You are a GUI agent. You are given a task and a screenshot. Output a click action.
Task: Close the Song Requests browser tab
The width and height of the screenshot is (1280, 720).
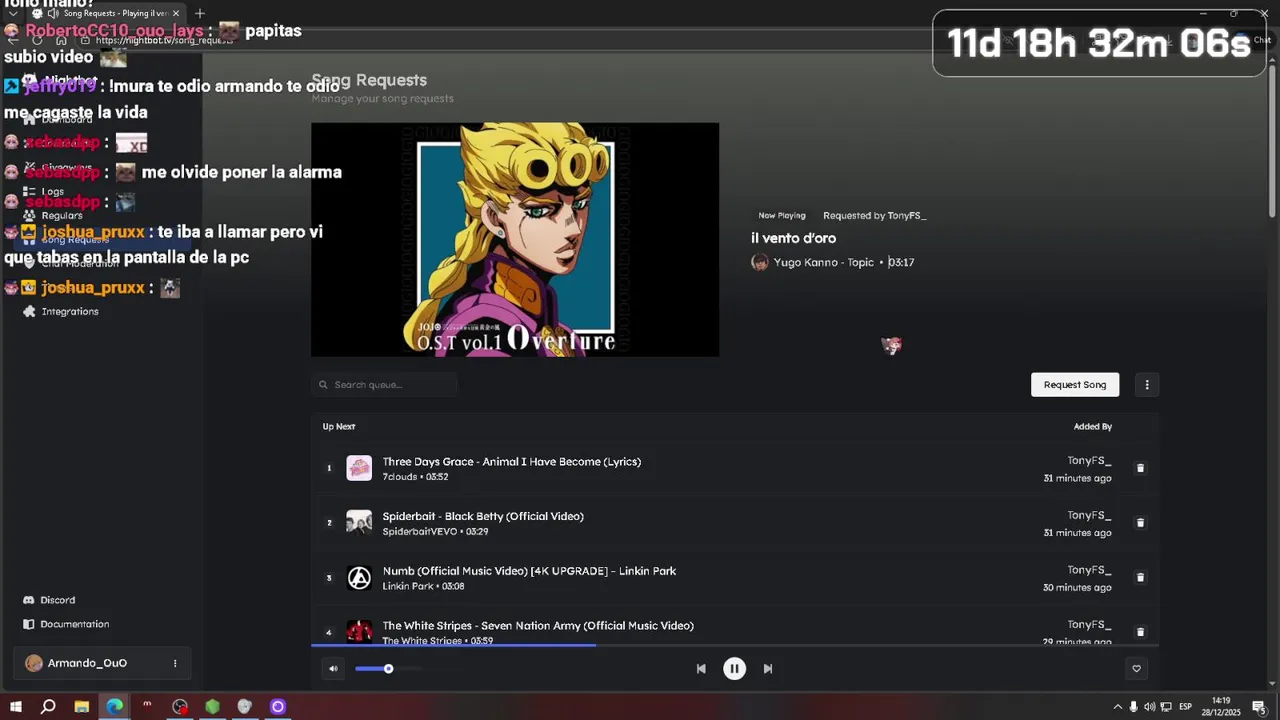click(177, 13)
